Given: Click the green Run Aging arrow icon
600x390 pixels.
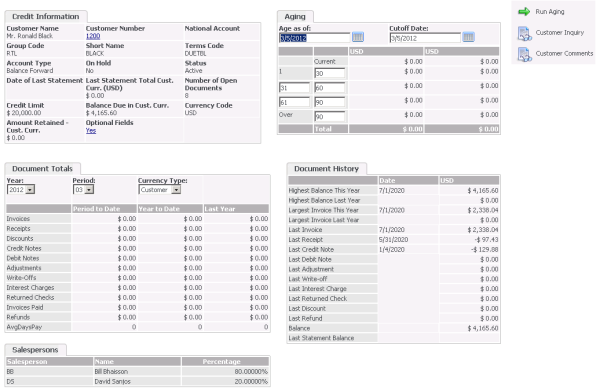Looking at the screenshot, I should 524,12.
